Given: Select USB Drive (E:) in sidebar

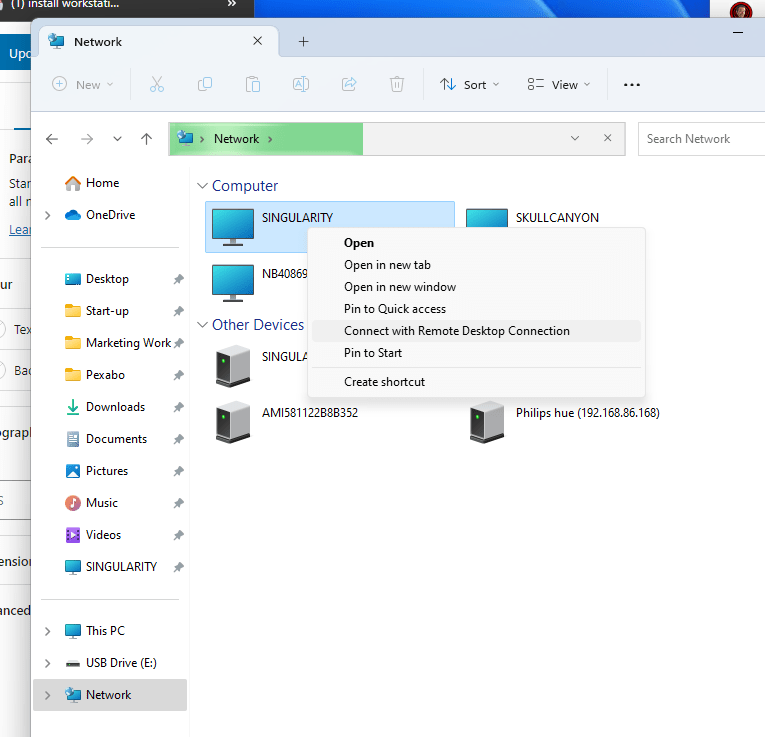Looking at the screenshot, I should click(111, 663).
